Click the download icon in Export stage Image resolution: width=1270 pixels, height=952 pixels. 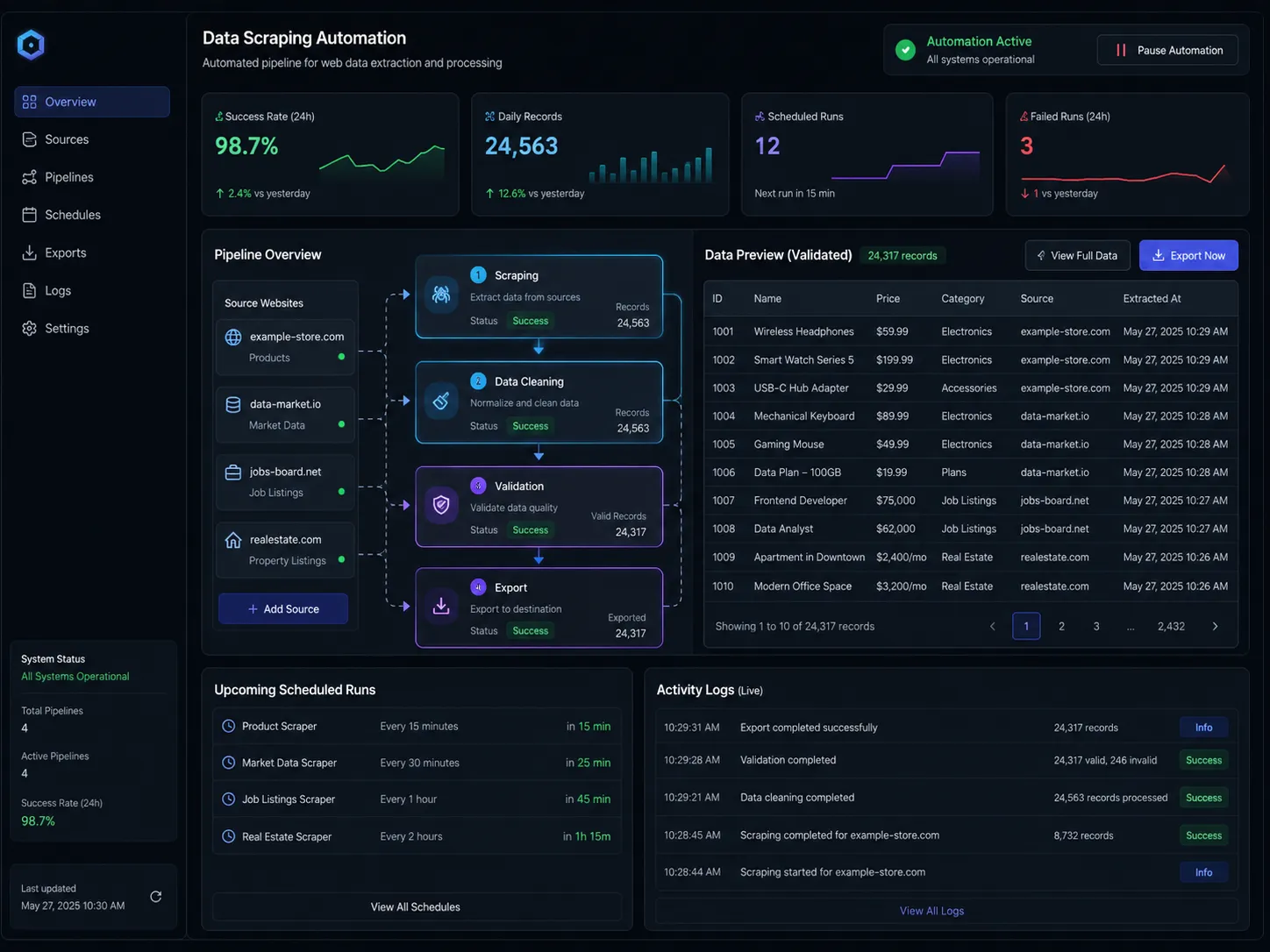[x=441, y=607]
